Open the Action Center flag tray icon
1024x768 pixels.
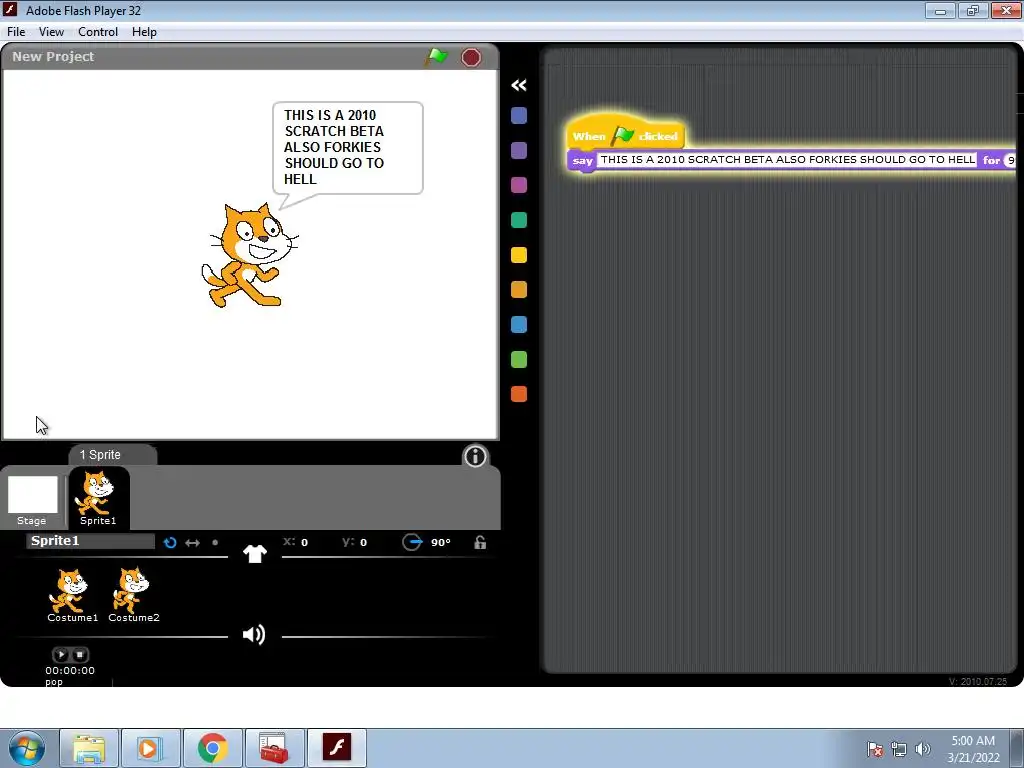click(x=874, y=749)
